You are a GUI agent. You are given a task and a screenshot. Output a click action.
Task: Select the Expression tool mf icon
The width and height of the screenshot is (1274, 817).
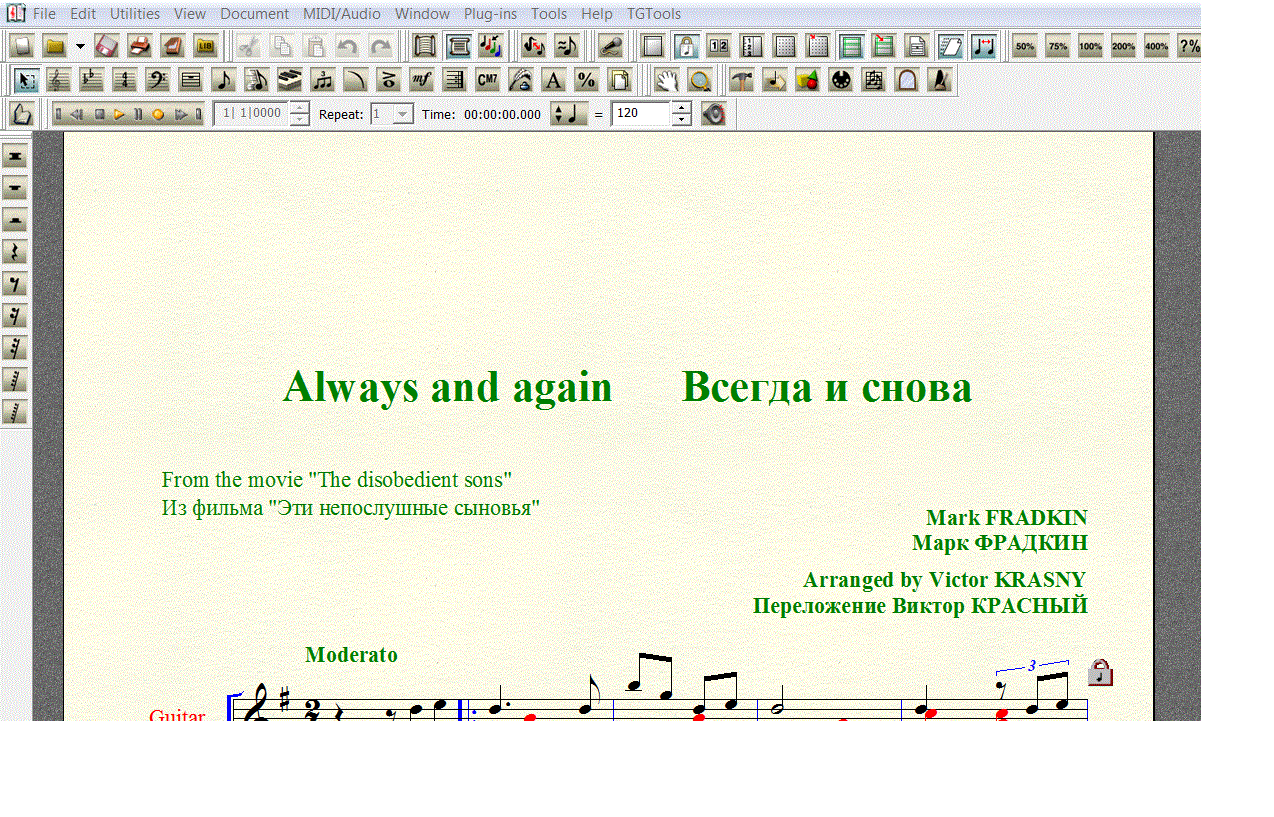421,80
